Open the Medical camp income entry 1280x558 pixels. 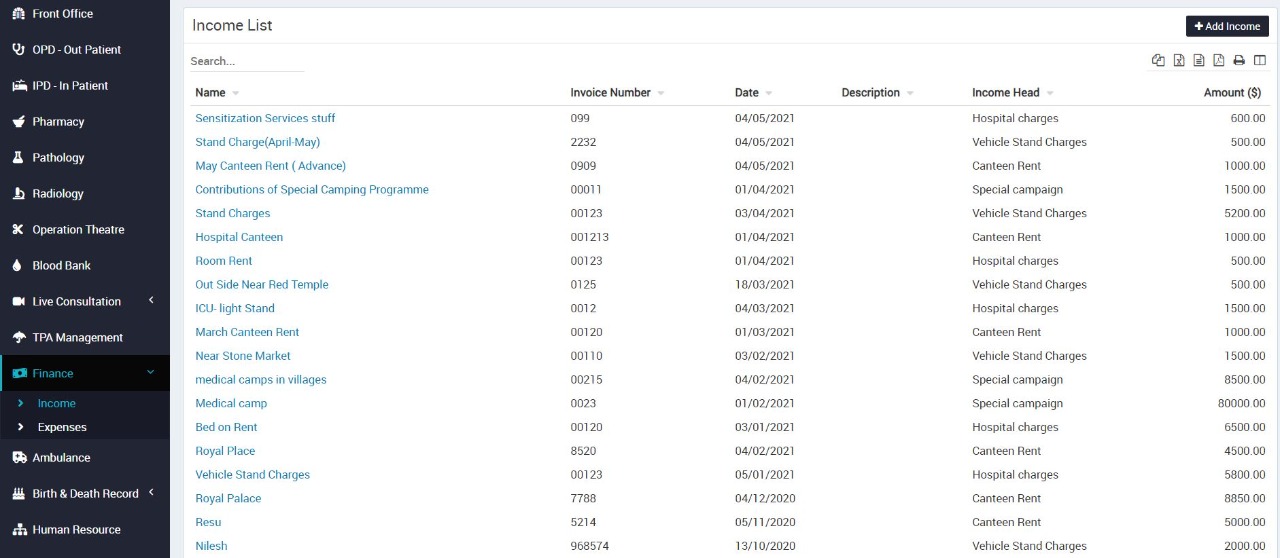coord(231,404)
